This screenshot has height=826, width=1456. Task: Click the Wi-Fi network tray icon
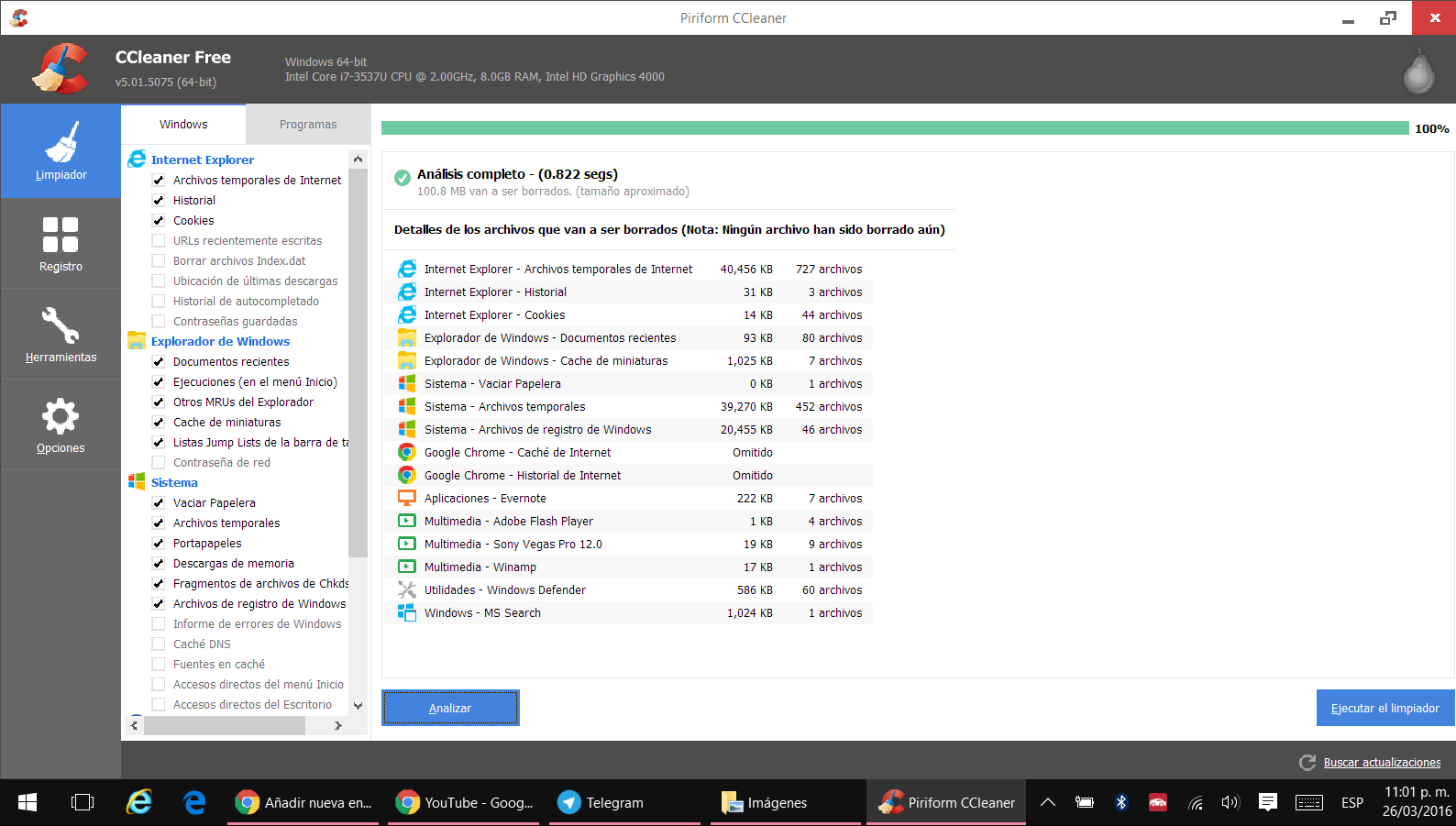1195,803
